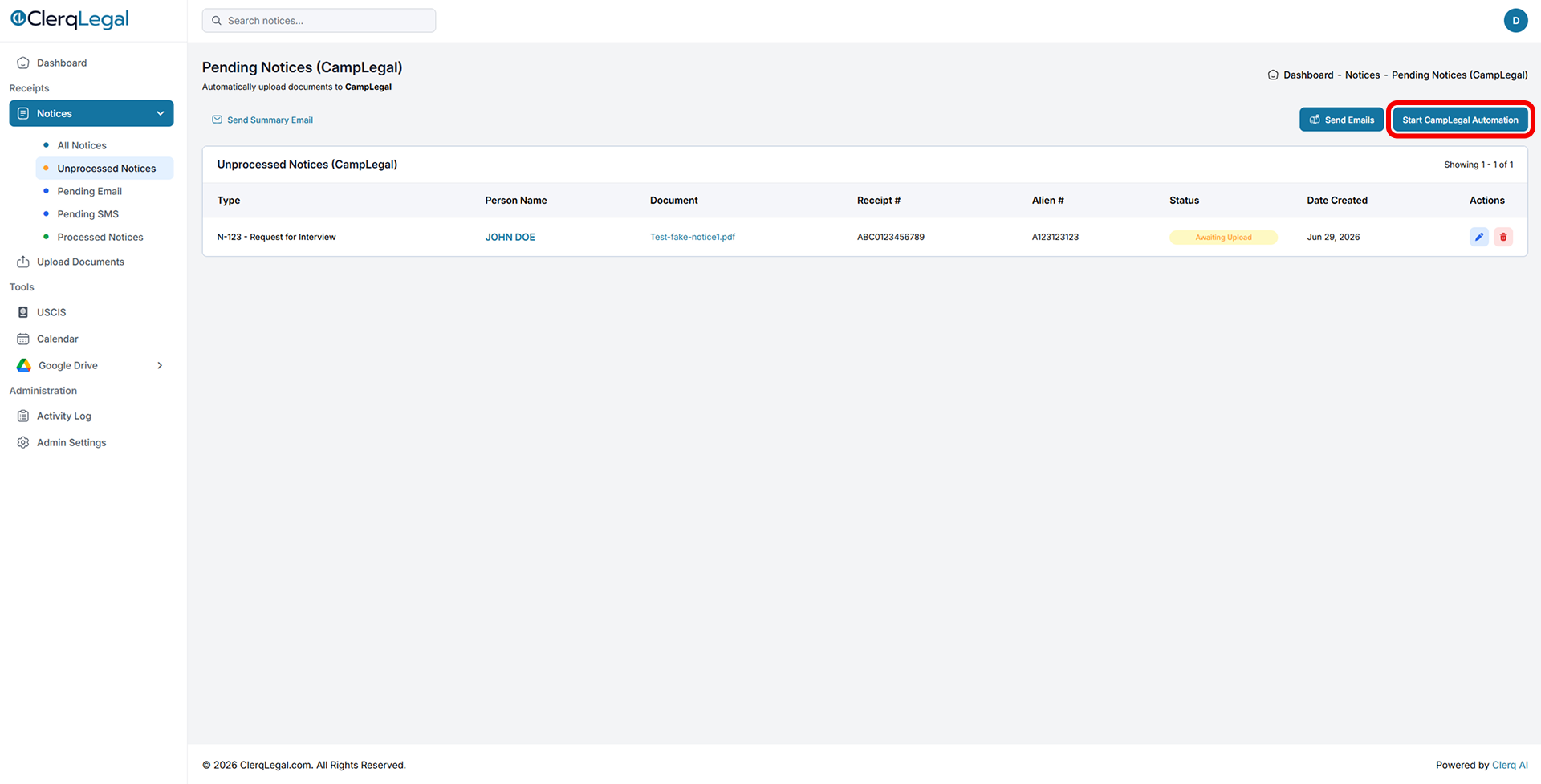Click the Google Drive logo icon

pyautogui.click(x=24, y=365)
